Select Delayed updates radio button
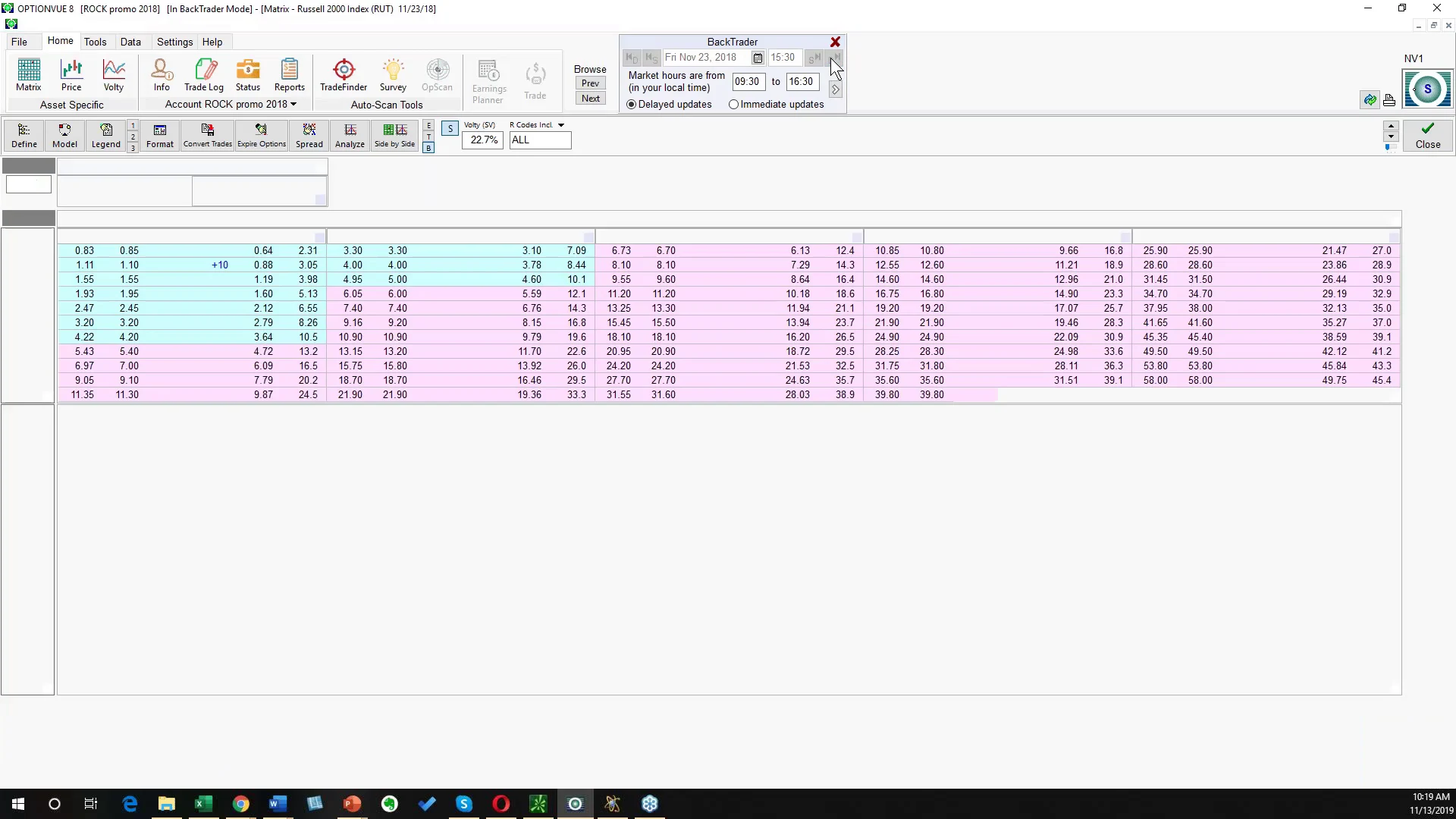 (x=631, y=105)
